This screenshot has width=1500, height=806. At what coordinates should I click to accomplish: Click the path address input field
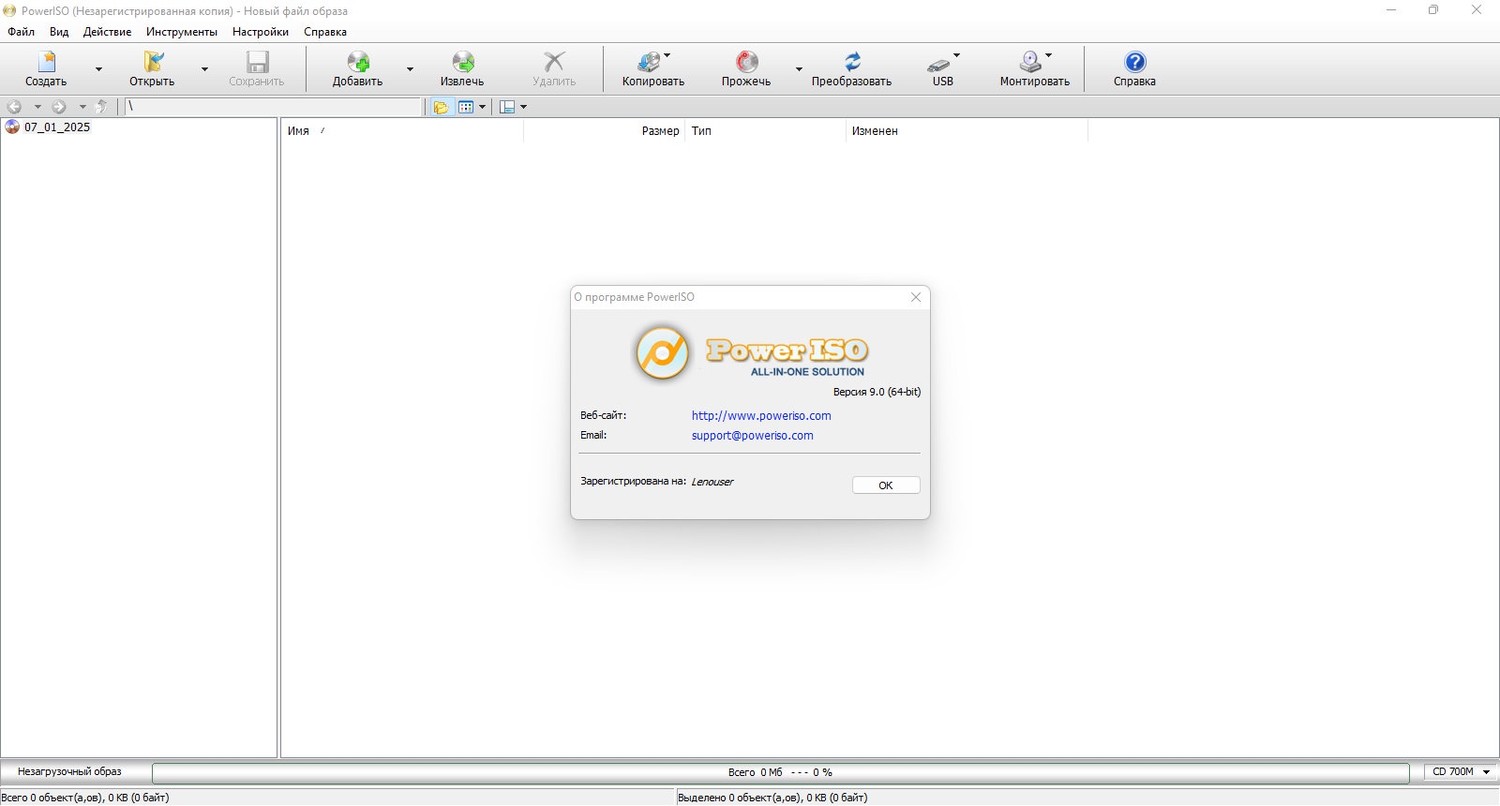[274, 107]
